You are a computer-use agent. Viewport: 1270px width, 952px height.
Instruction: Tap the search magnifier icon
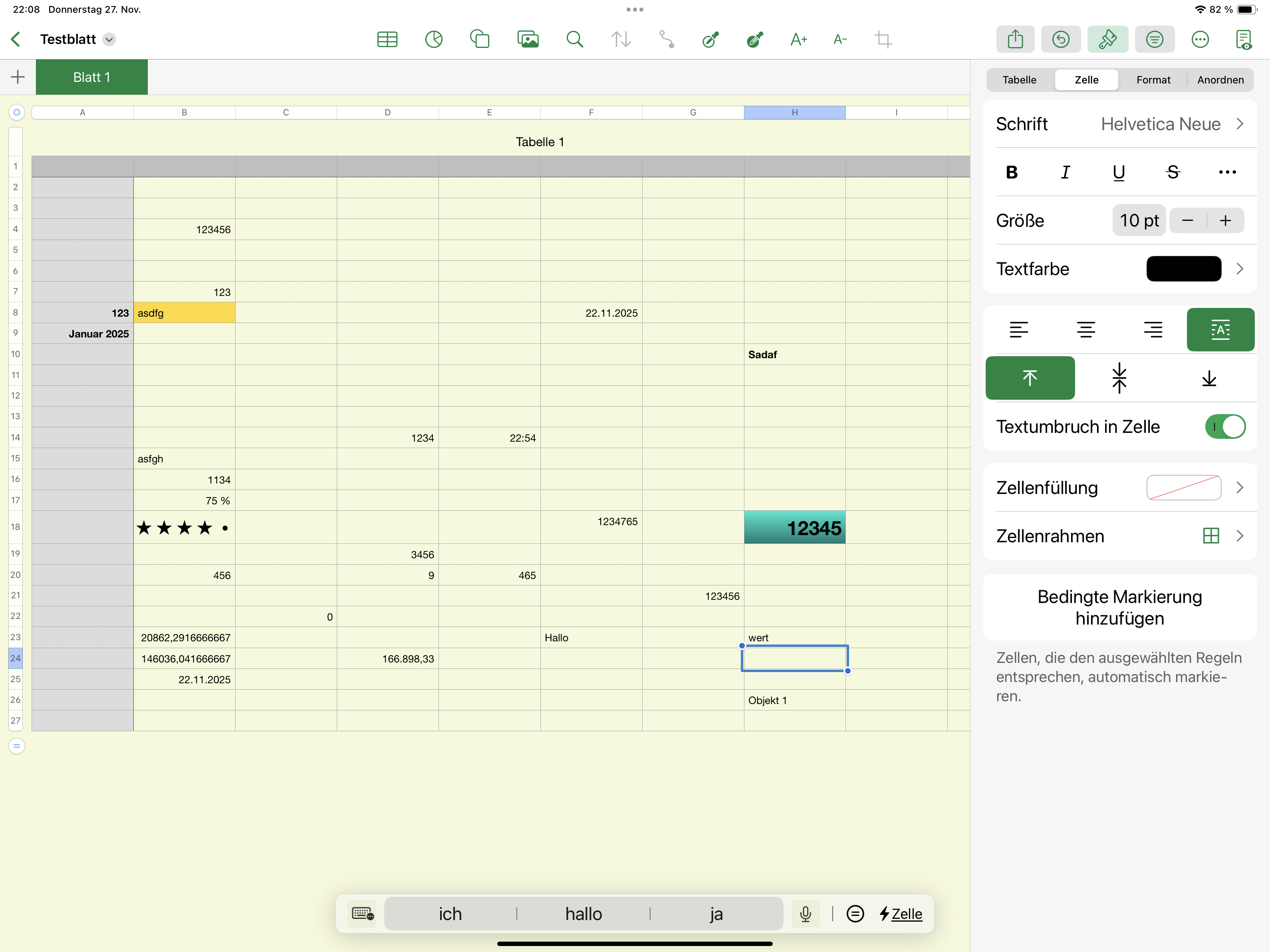(x=574, y=40)
